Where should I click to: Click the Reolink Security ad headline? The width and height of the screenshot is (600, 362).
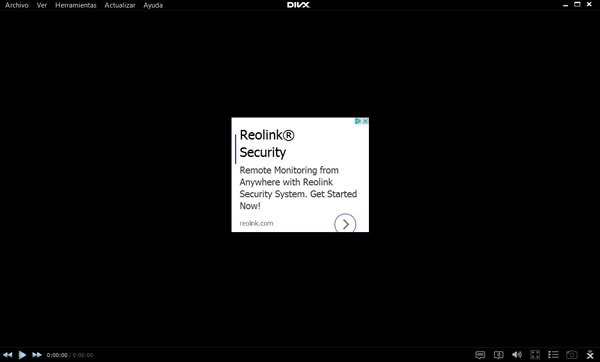(x=267, y=143)
